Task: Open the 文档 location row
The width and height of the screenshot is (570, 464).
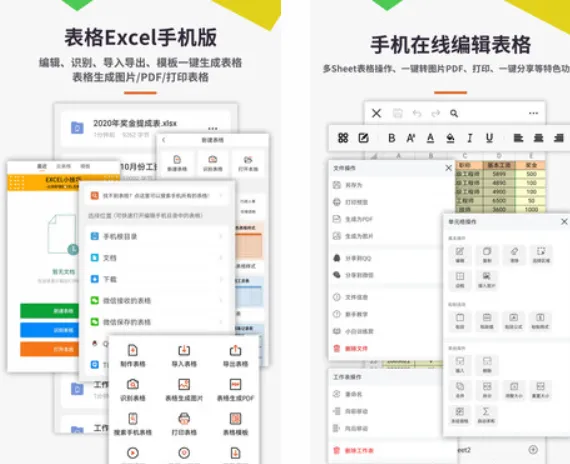Action: click(x=157, y=258)
